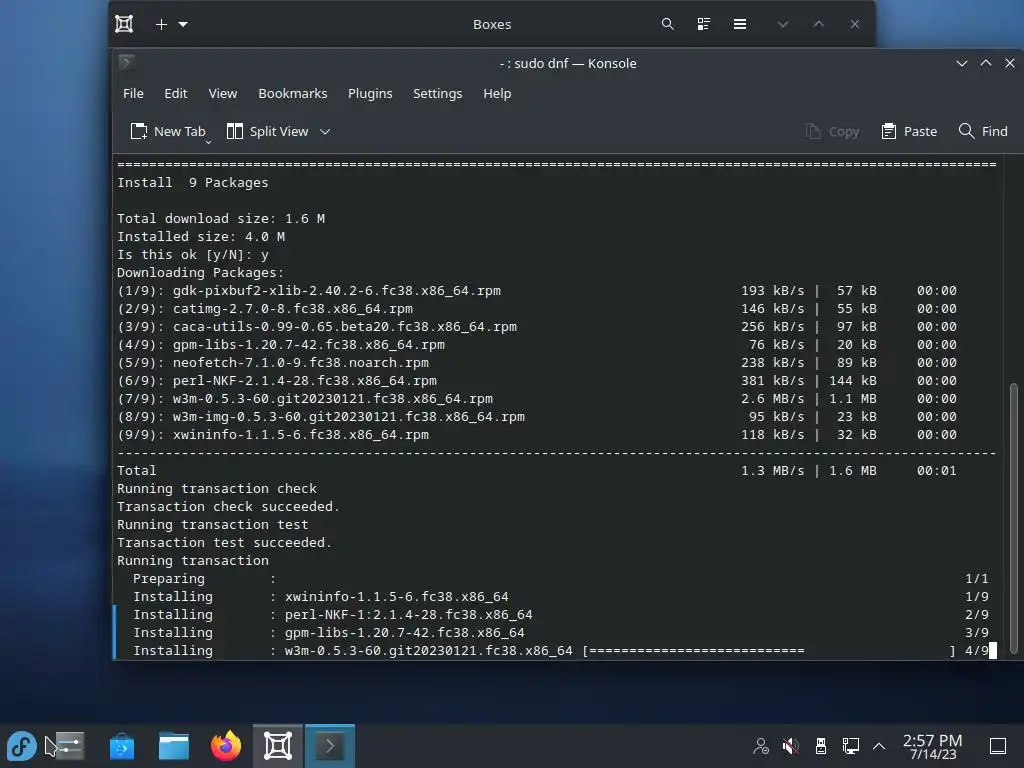
Task: Click the removable devices tray icon
Action: tap(821, 746)
